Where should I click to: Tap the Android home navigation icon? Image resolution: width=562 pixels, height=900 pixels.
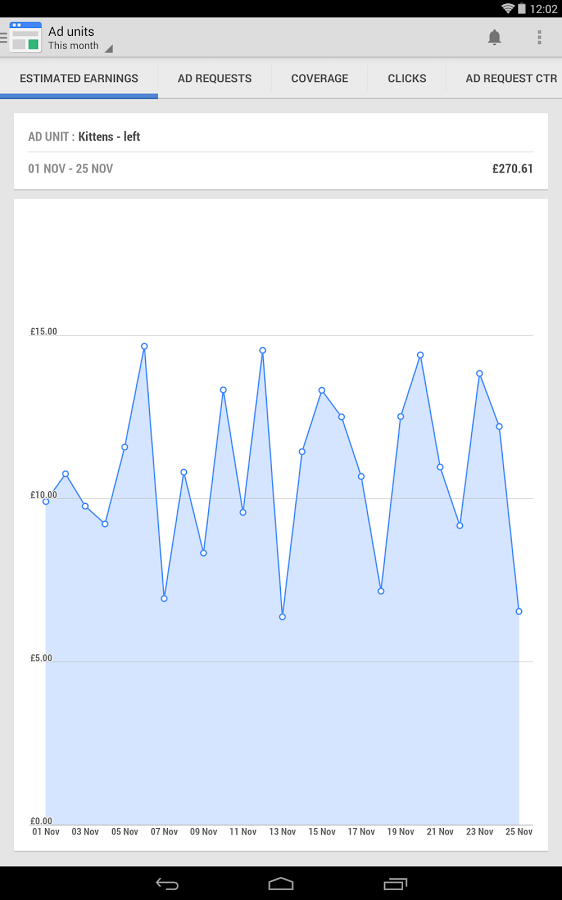[x=281, y=883]
